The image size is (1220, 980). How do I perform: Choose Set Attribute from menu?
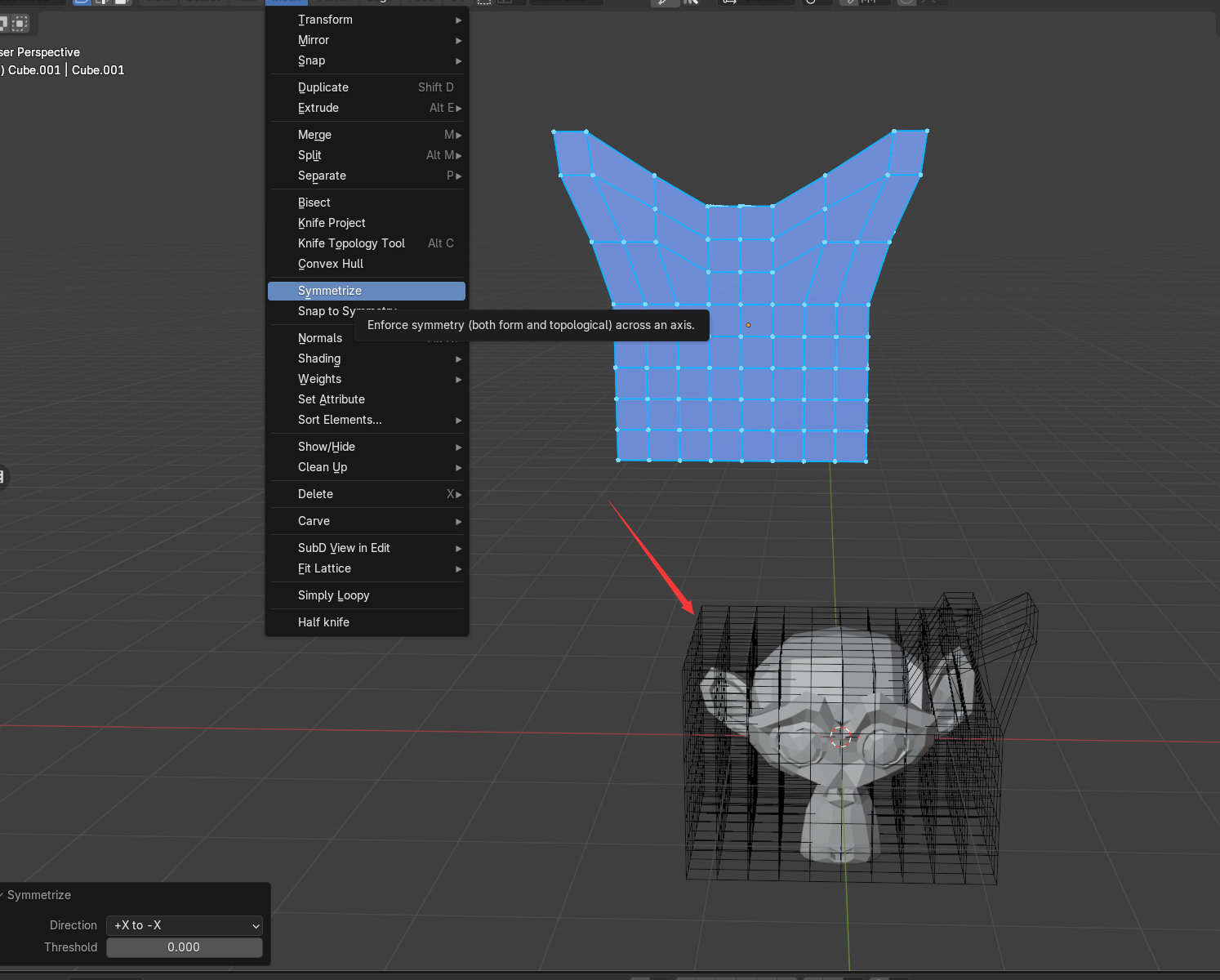(367, 399)
